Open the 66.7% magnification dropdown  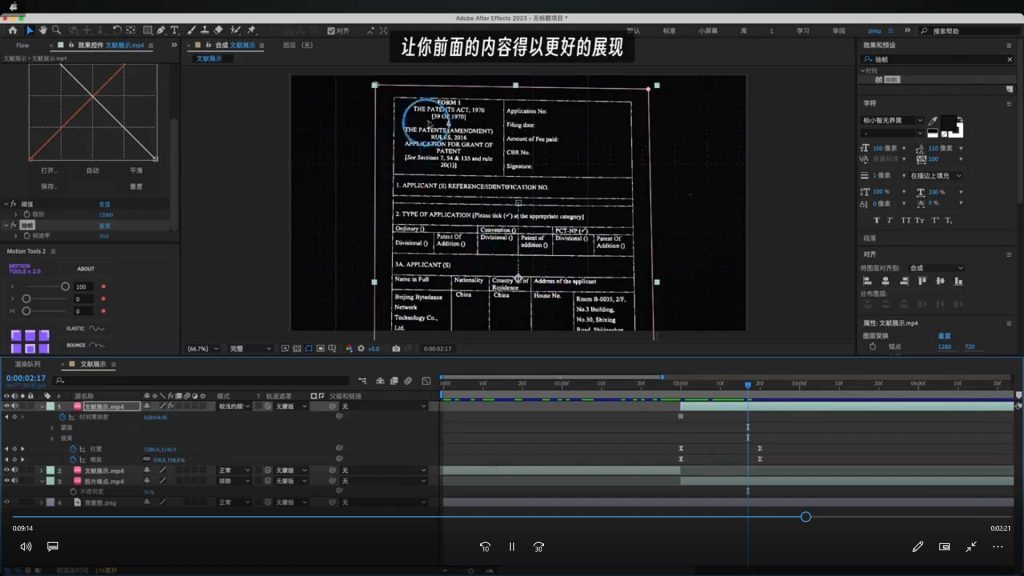point(203,349)
